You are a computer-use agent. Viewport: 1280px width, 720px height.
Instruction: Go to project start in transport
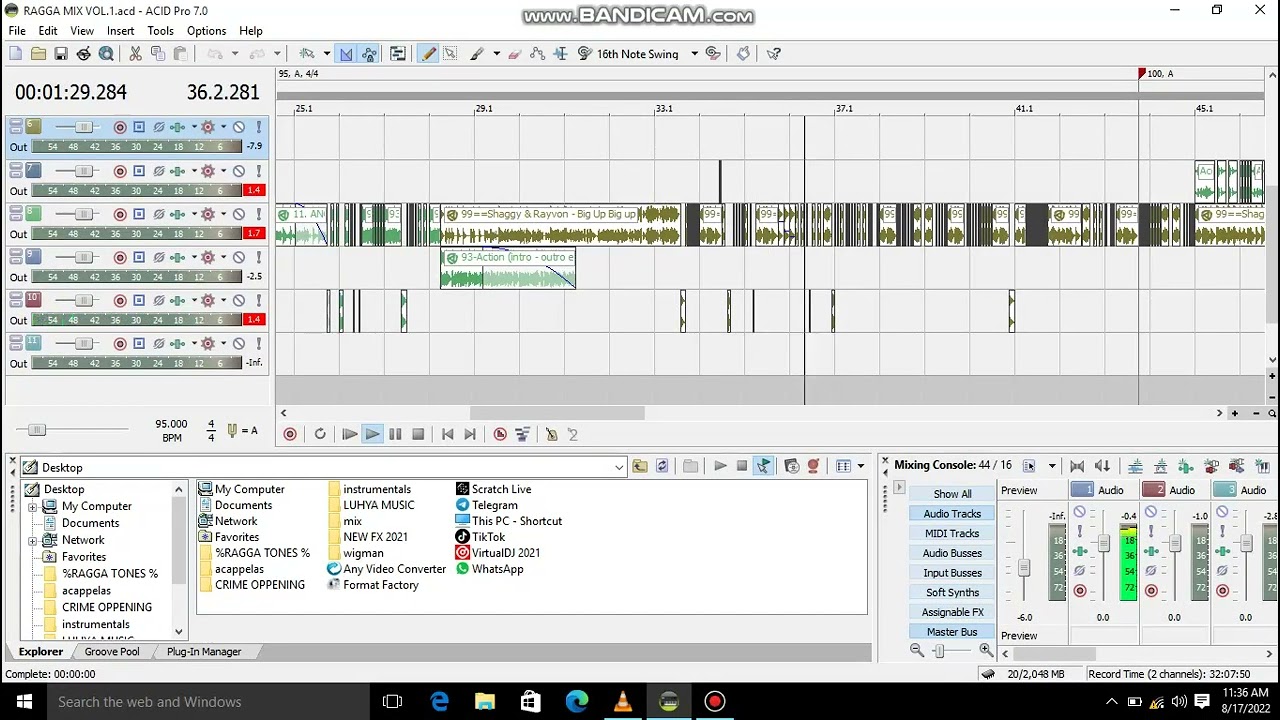[x=447, y=434]
